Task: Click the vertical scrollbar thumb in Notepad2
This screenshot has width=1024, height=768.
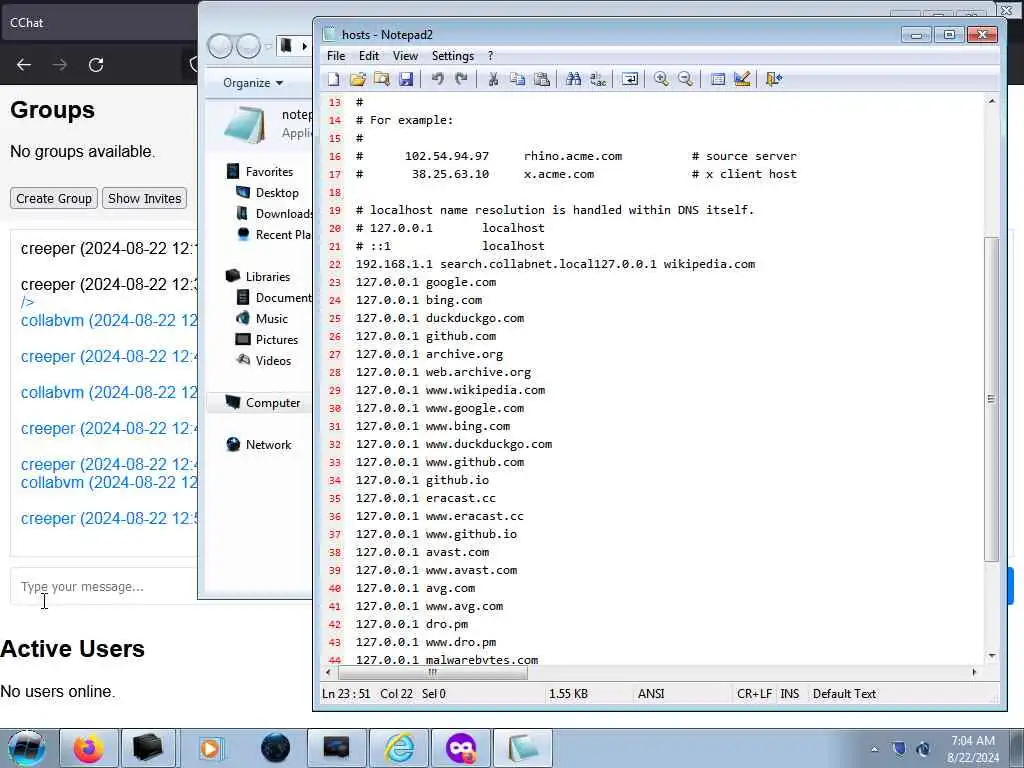Action: (991, 398)
